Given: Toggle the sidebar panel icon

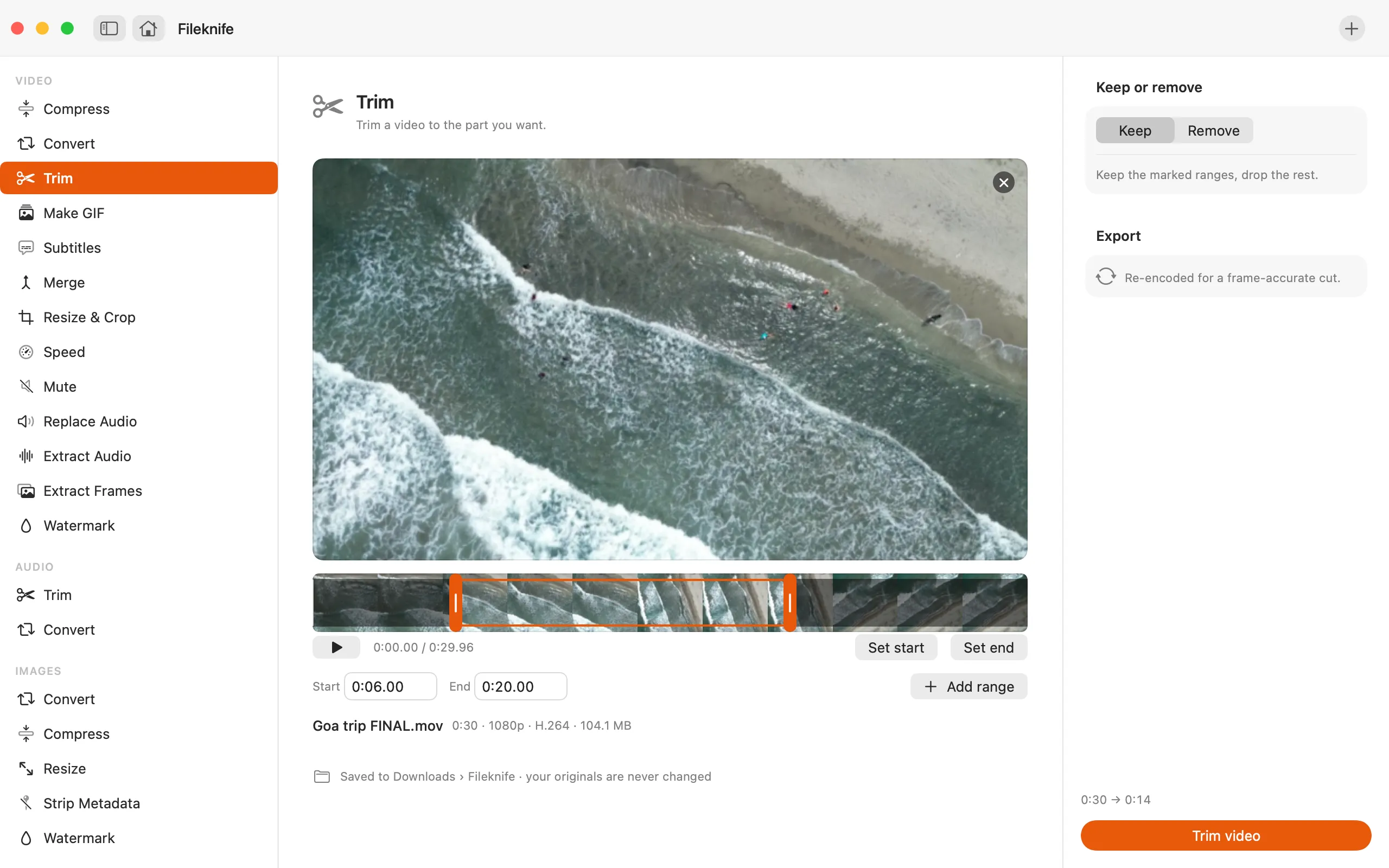Looking at the screenshot, I should [109, 28].
